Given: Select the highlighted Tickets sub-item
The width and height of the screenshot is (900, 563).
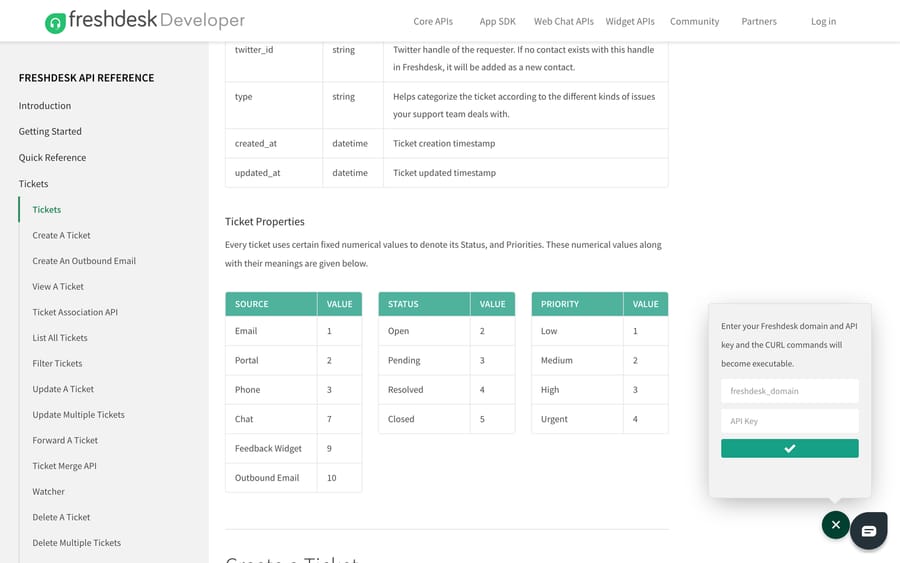Looking at the screenshot, I should pyautogui.click(x=46, y=209).
